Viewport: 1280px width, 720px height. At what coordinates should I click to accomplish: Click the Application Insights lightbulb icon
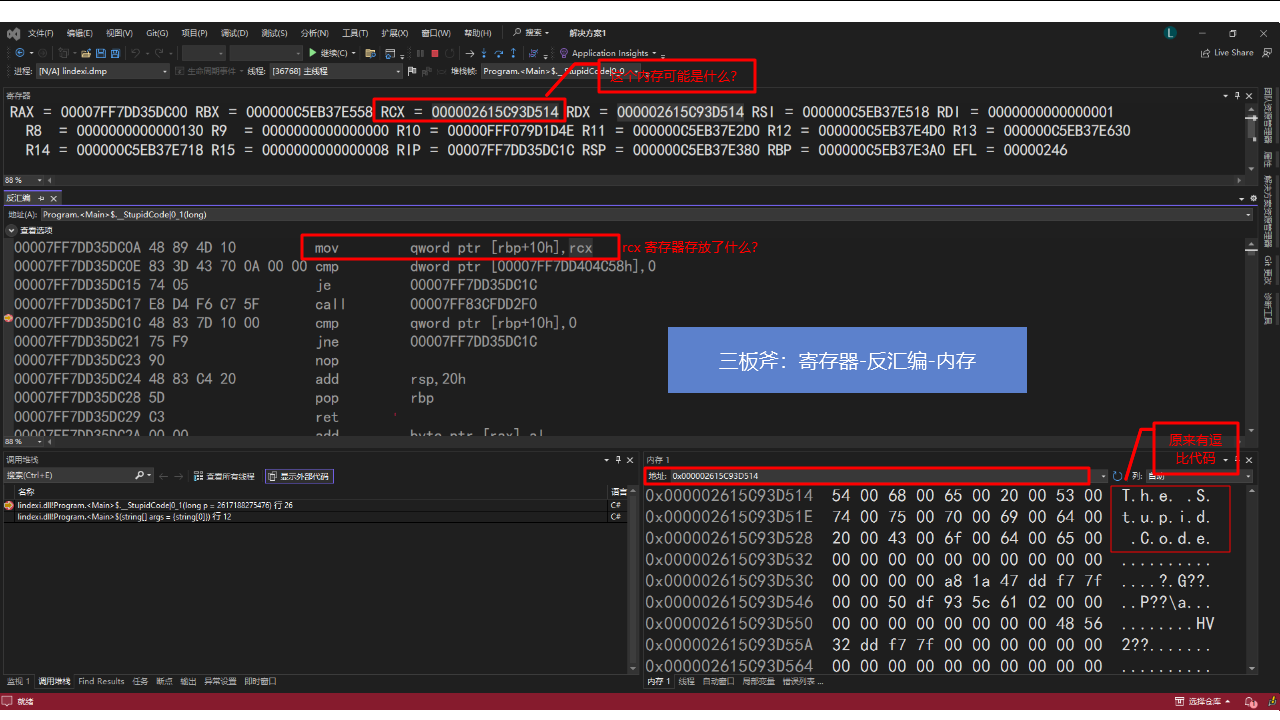[564, 53]
